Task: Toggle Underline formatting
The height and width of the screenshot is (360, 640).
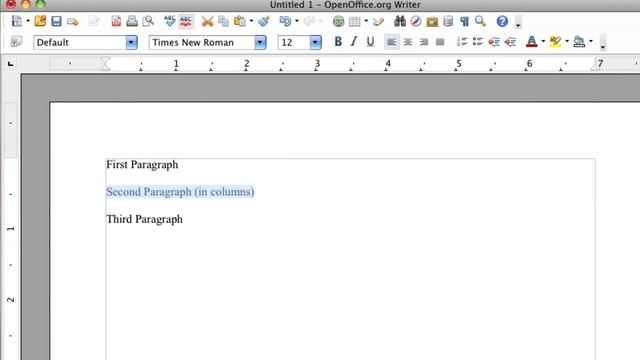Action: pyautogui.click(x=370, y=42)
